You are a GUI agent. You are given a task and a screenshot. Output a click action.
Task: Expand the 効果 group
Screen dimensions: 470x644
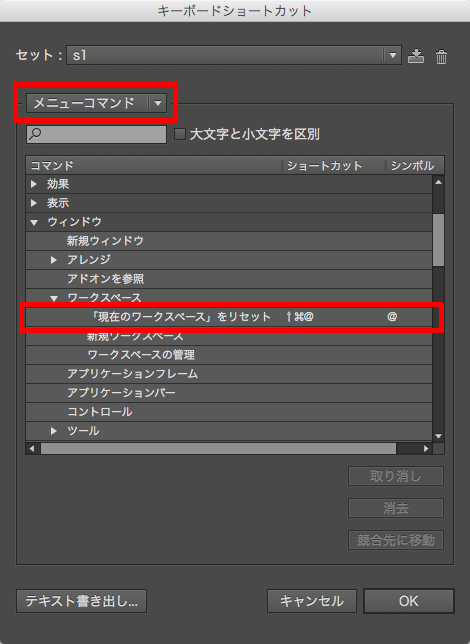pyautogui.click(x=34, y=184)
